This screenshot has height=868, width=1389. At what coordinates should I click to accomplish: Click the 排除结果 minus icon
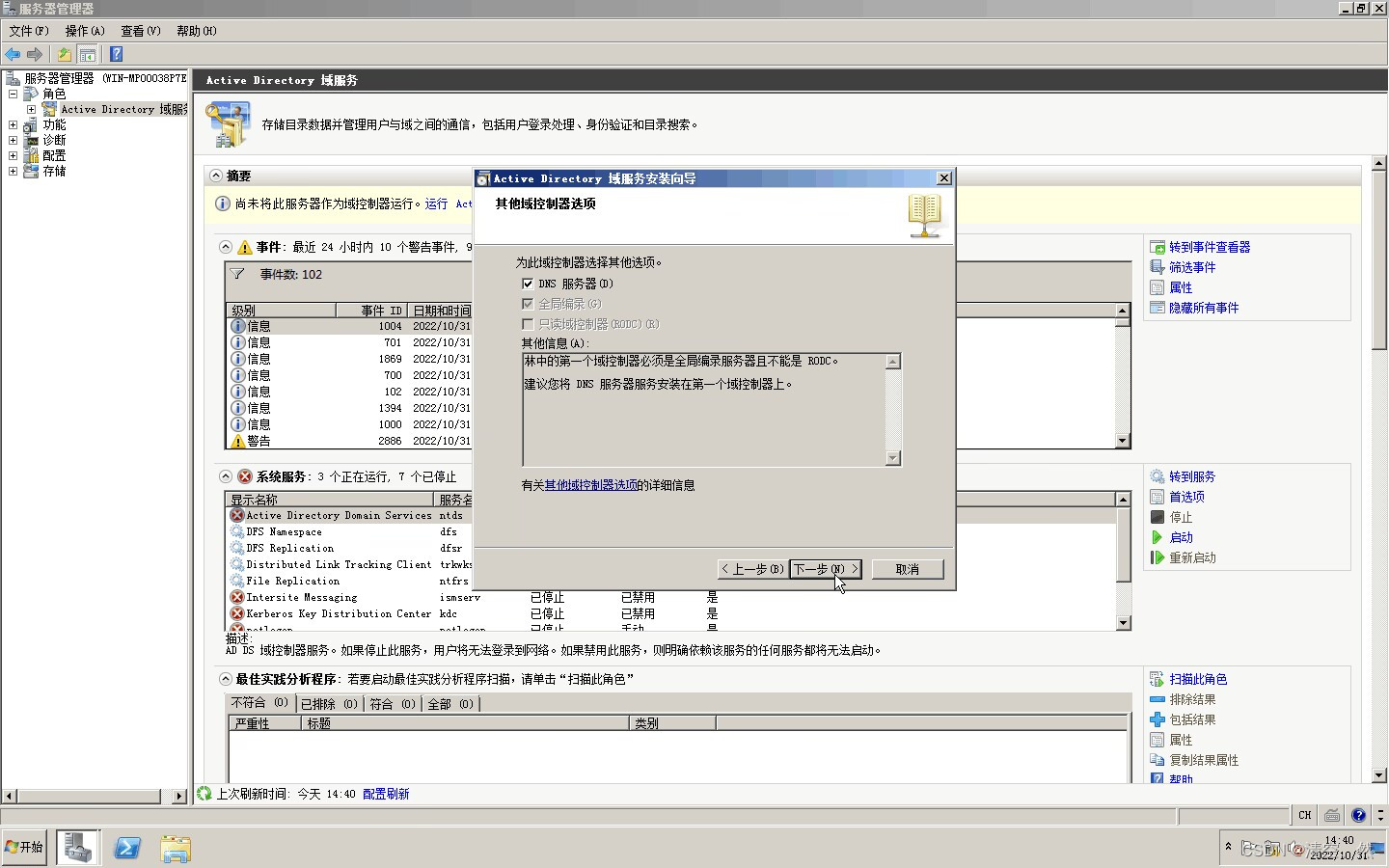pyautogui.click(x=1157, y=700)
